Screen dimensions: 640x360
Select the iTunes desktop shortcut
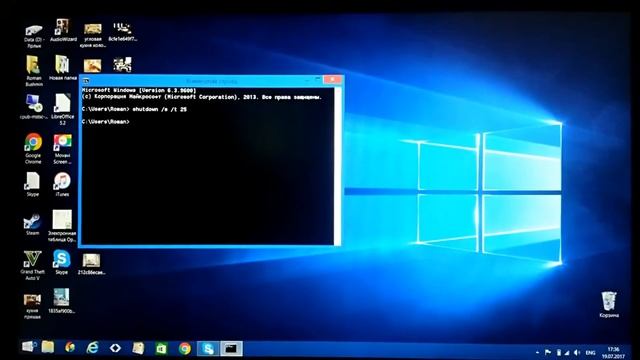coord(62,184)
